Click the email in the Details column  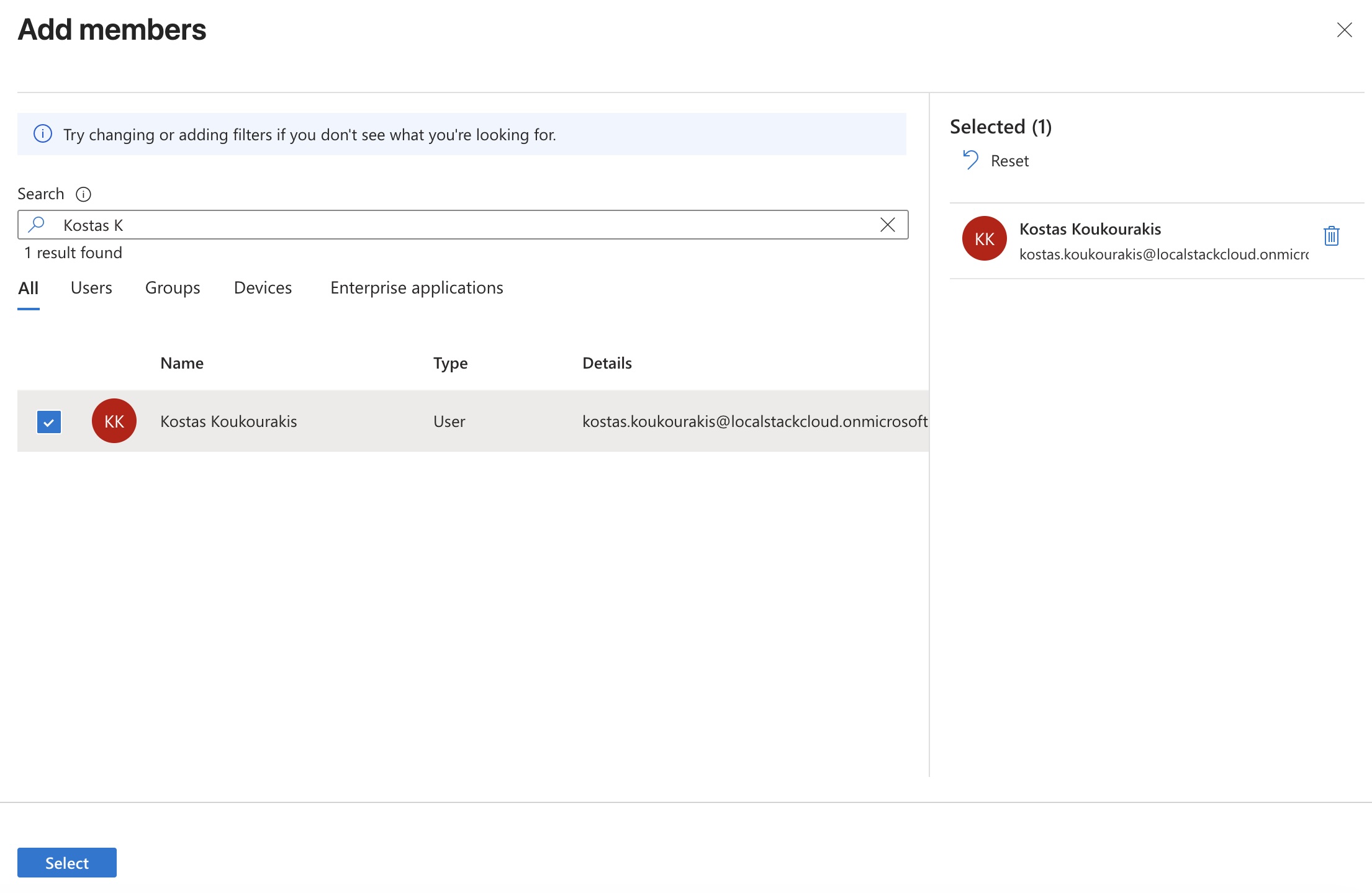755,421
